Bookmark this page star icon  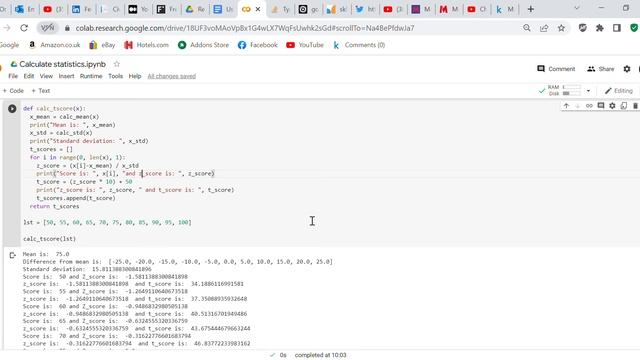pos(562,28)
